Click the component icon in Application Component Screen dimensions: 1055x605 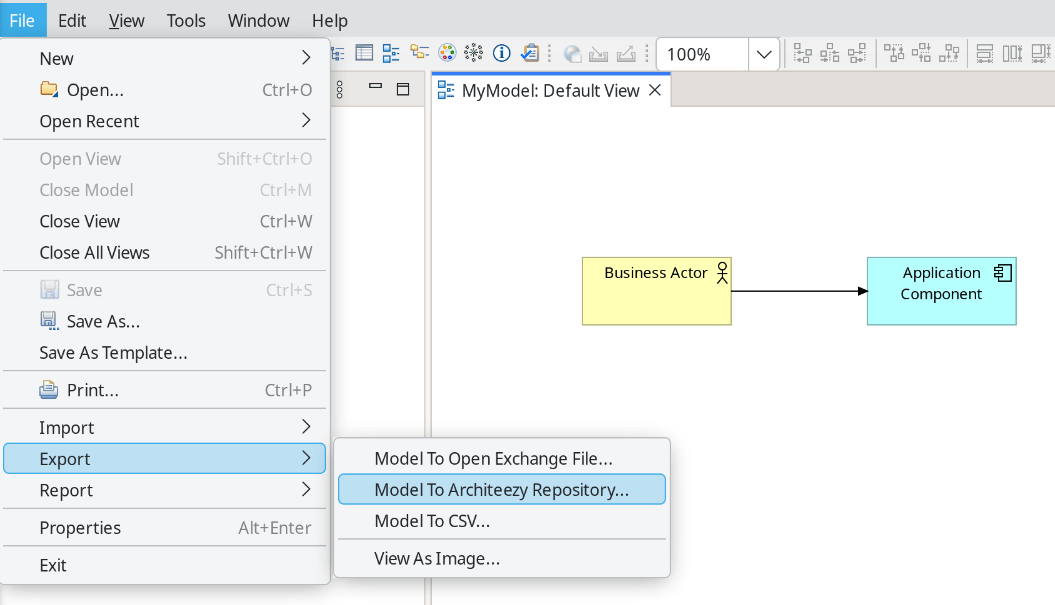1003,273
